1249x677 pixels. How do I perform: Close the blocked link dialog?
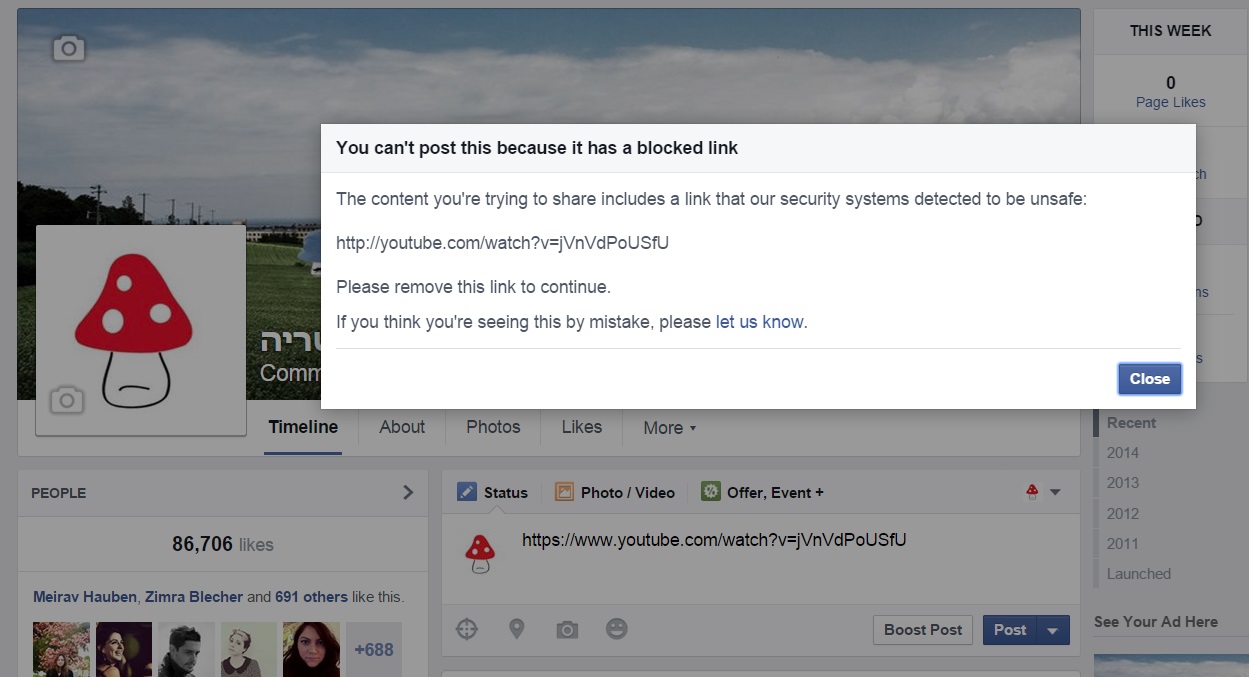[x=1149, y=379]
